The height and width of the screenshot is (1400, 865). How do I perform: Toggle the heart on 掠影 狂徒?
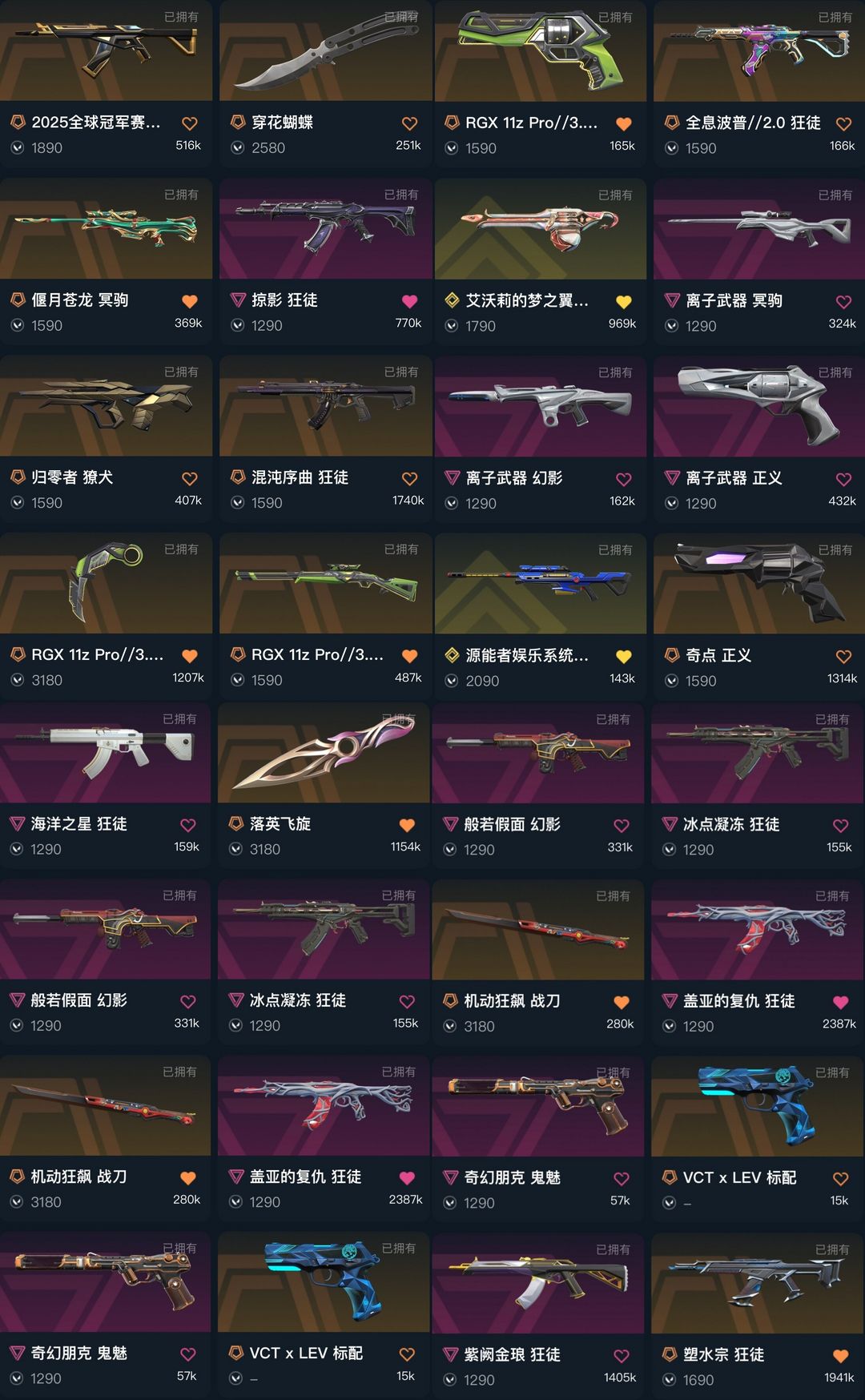coord(409,301)
